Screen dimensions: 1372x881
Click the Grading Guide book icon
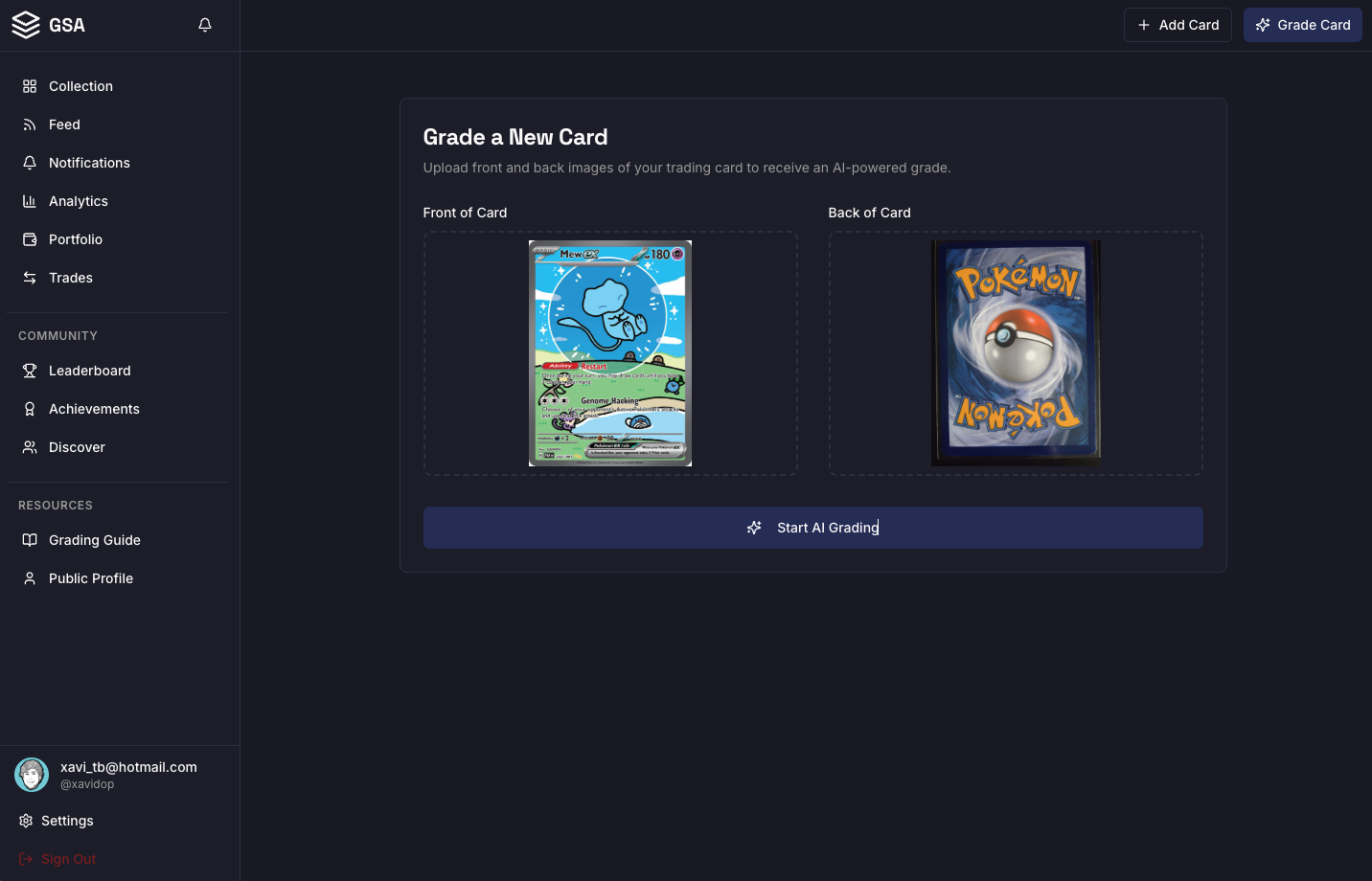pyautogui.click(x=30, y=540)
